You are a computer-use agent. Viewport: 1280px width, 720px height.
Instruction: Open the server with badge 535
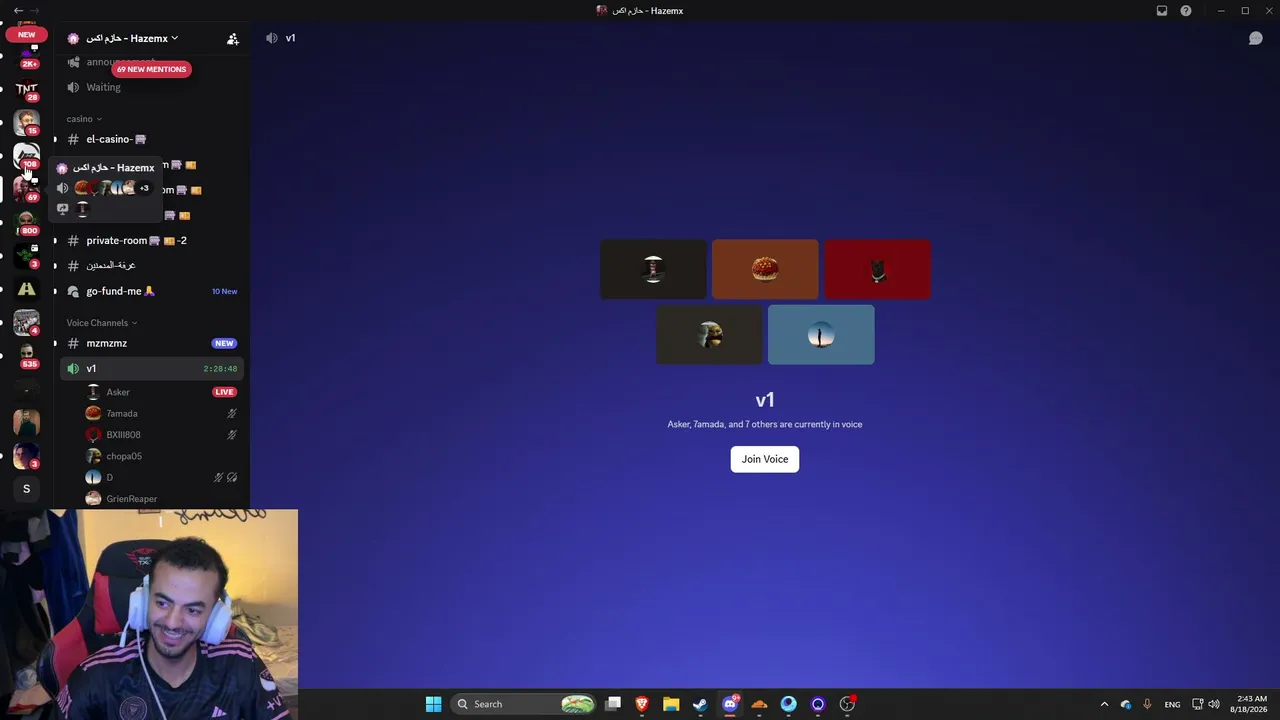(x=27, y=356)
